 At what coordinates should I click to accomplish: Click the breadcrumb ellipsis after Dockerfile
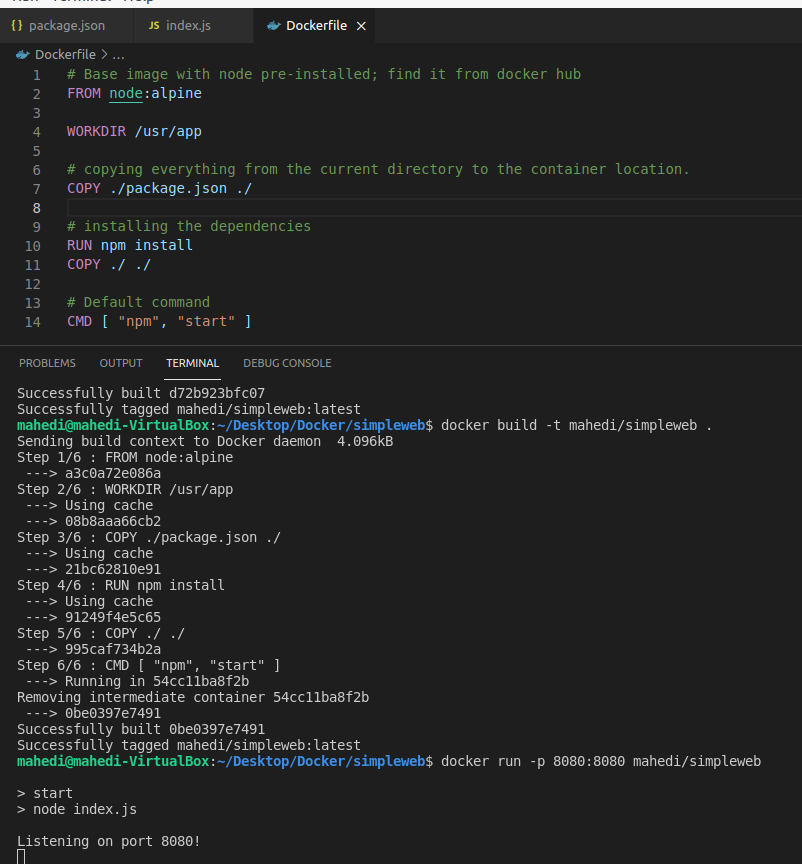point(119,55)
